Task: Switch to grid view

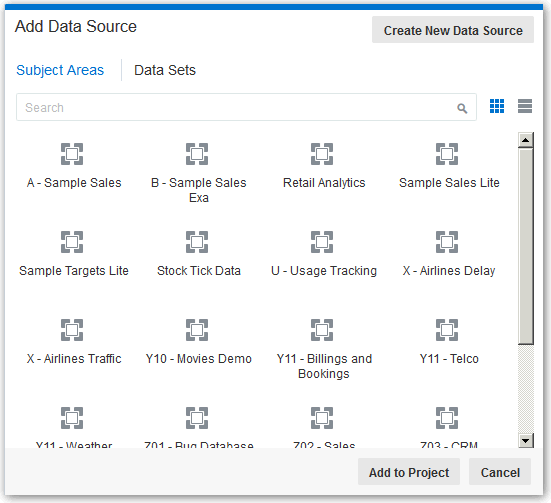Action: pyautogui.click(x=497, y=106)
